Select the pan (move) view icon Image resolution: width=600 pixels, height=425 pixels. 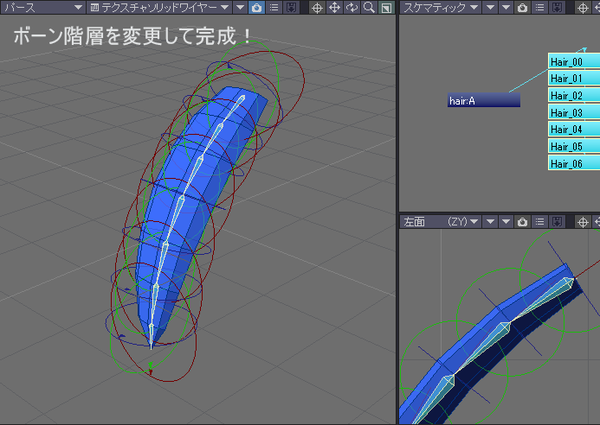334,8
